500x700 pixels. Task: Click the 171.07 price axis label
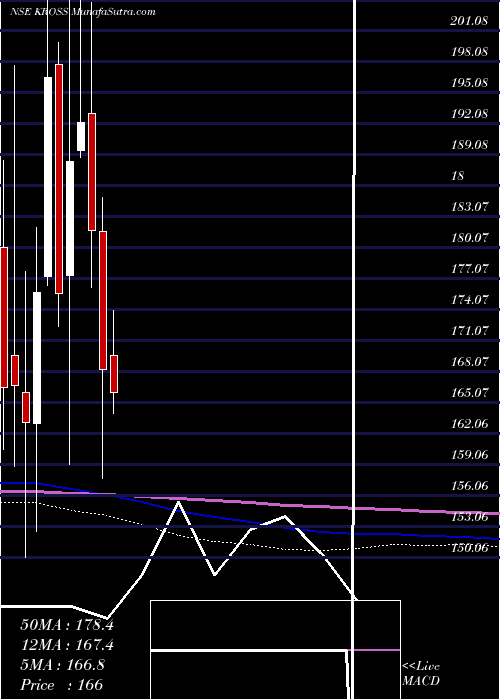click(x=468, y=331)
